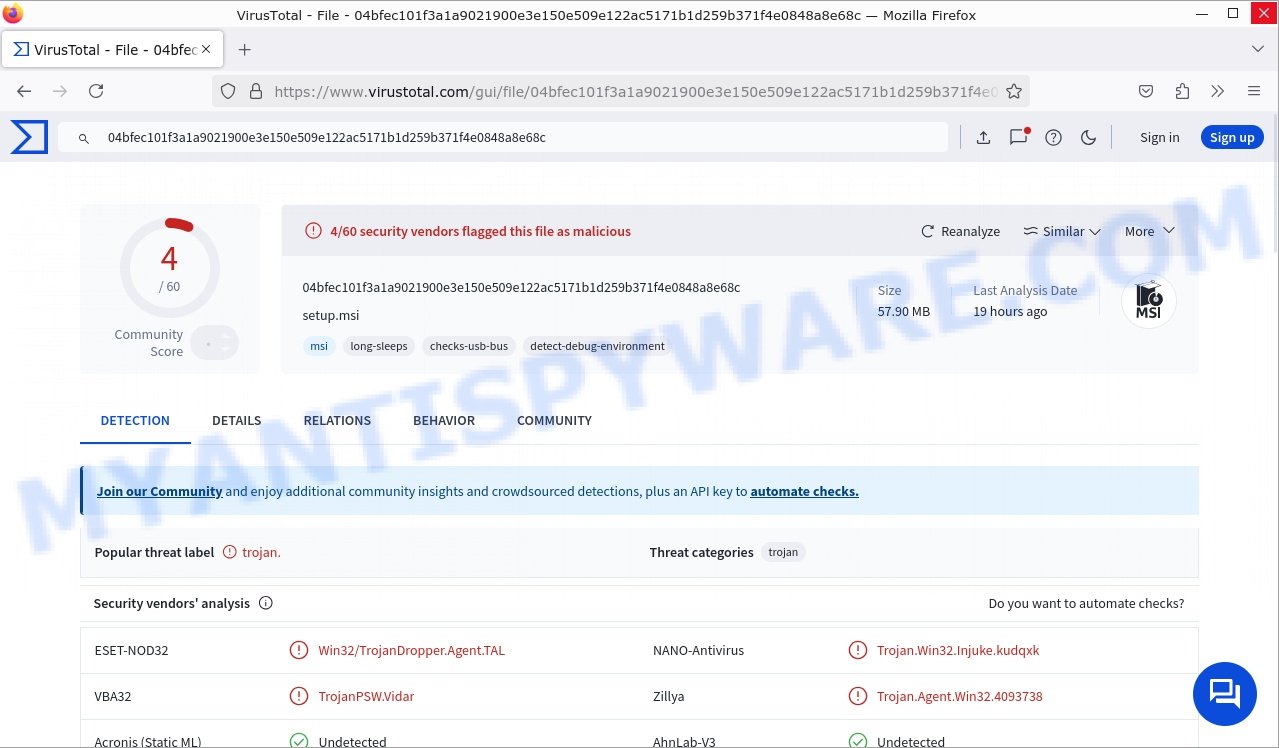
Task: Click the upload file icon
Action: (x=983, y=138)
